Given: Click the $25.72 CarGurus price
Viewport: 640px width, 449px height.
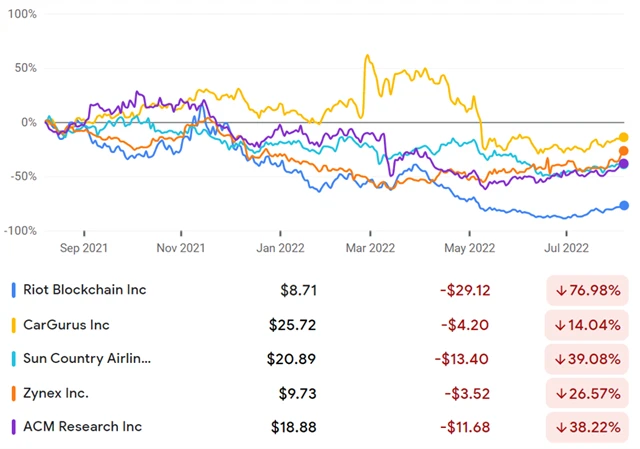Looking at the screenshot, I should pyautogui.click(x=293, y=324).
